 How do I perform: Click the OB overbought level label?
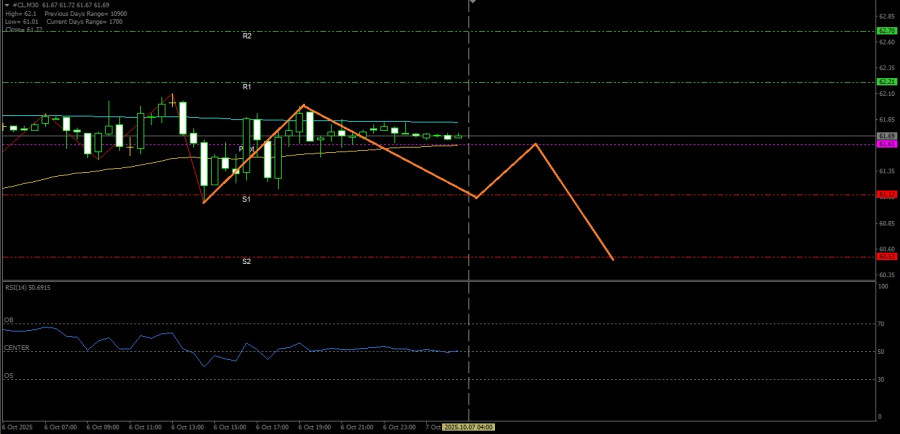click(x=9, y=321)
